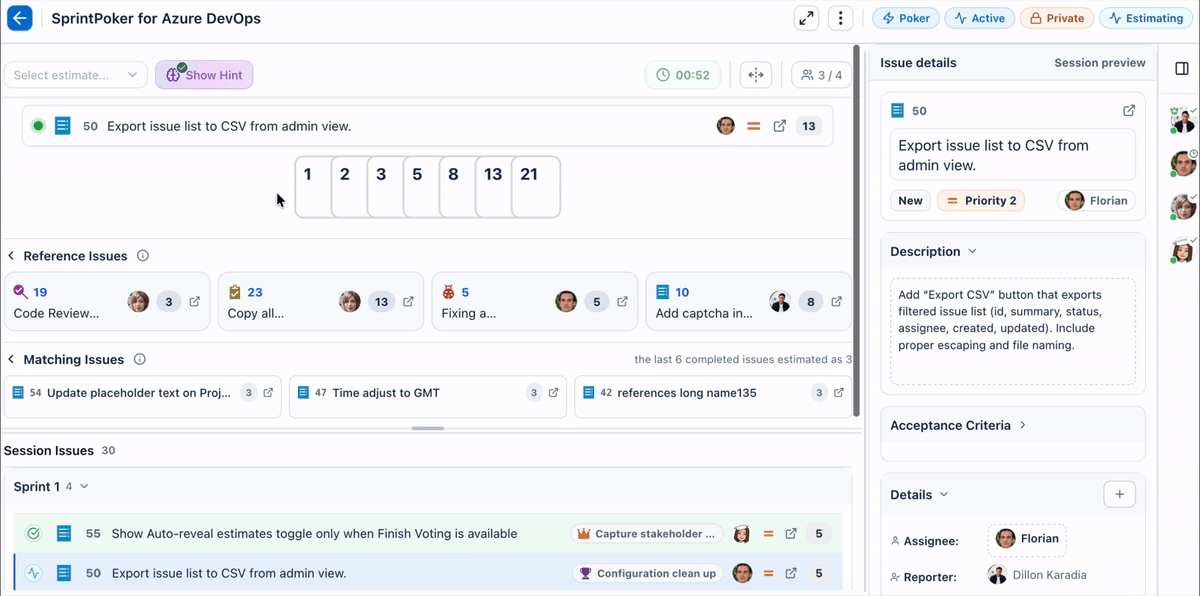Click the Configuration clean up epic label

click(647, 574)
